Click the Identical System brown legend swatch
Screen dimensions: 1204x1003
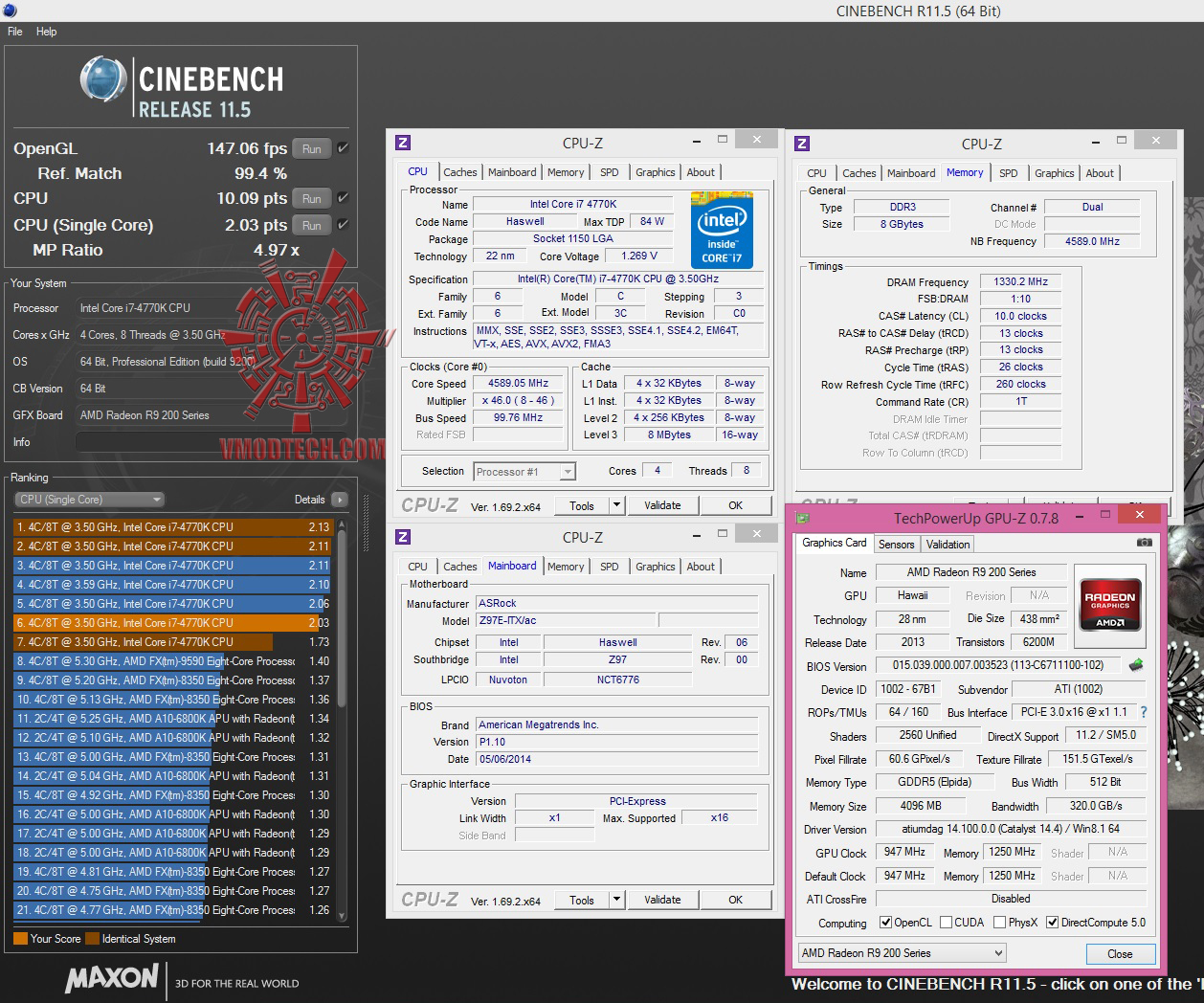click(92, 939)
